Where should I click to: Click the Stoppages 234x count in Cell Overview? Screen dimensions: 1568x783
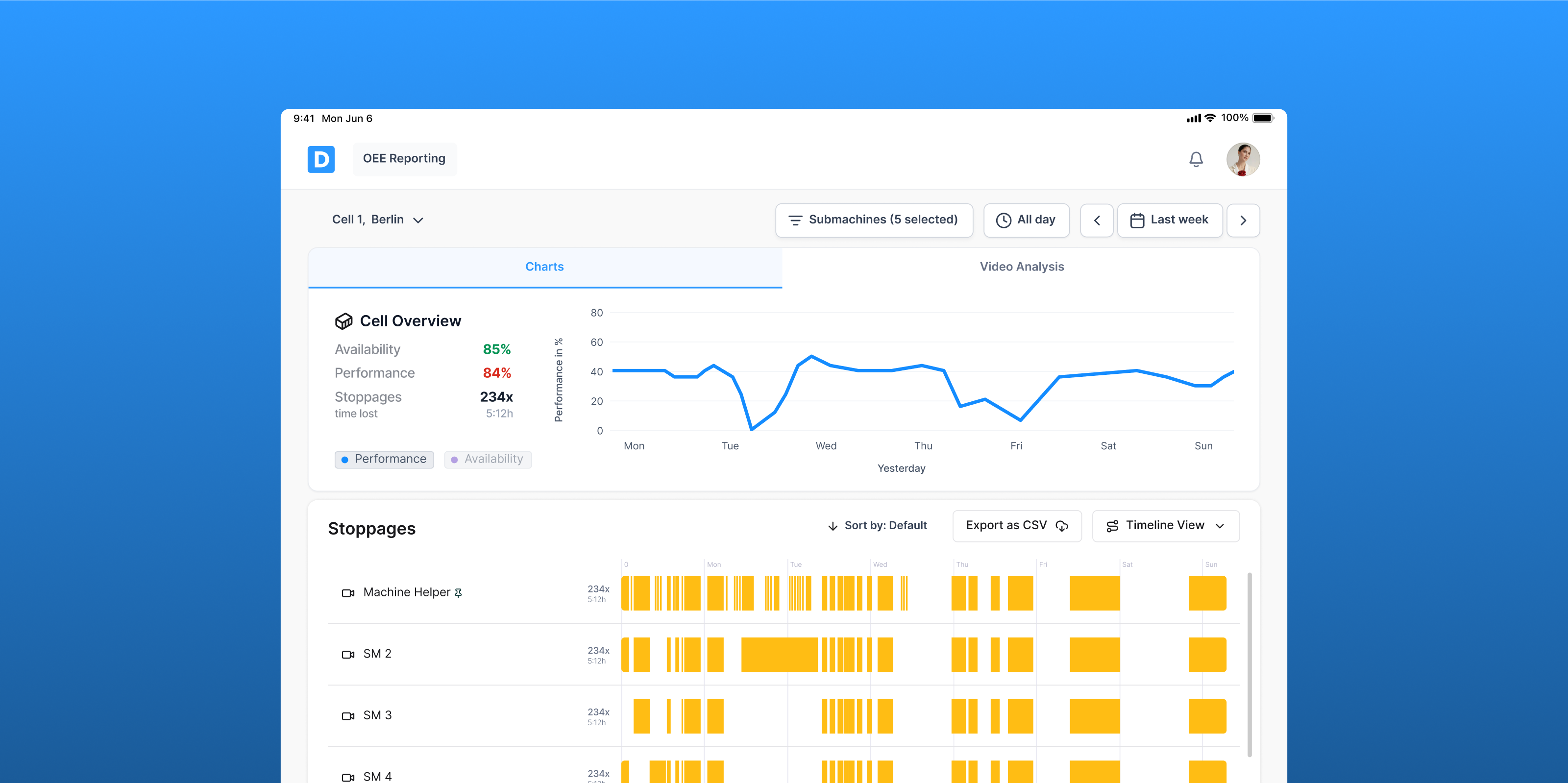tap(496, 397)
